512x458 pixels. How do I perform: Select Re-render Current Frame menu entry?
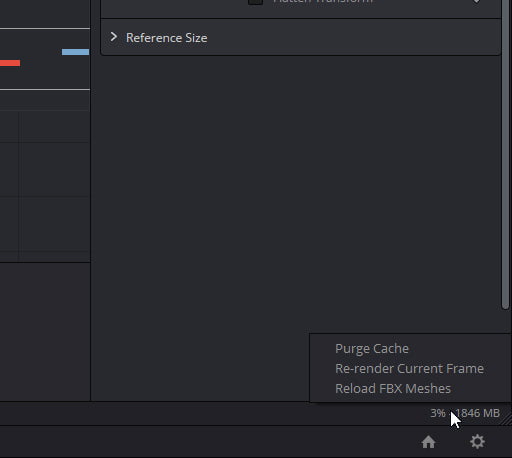click(409, 369)
